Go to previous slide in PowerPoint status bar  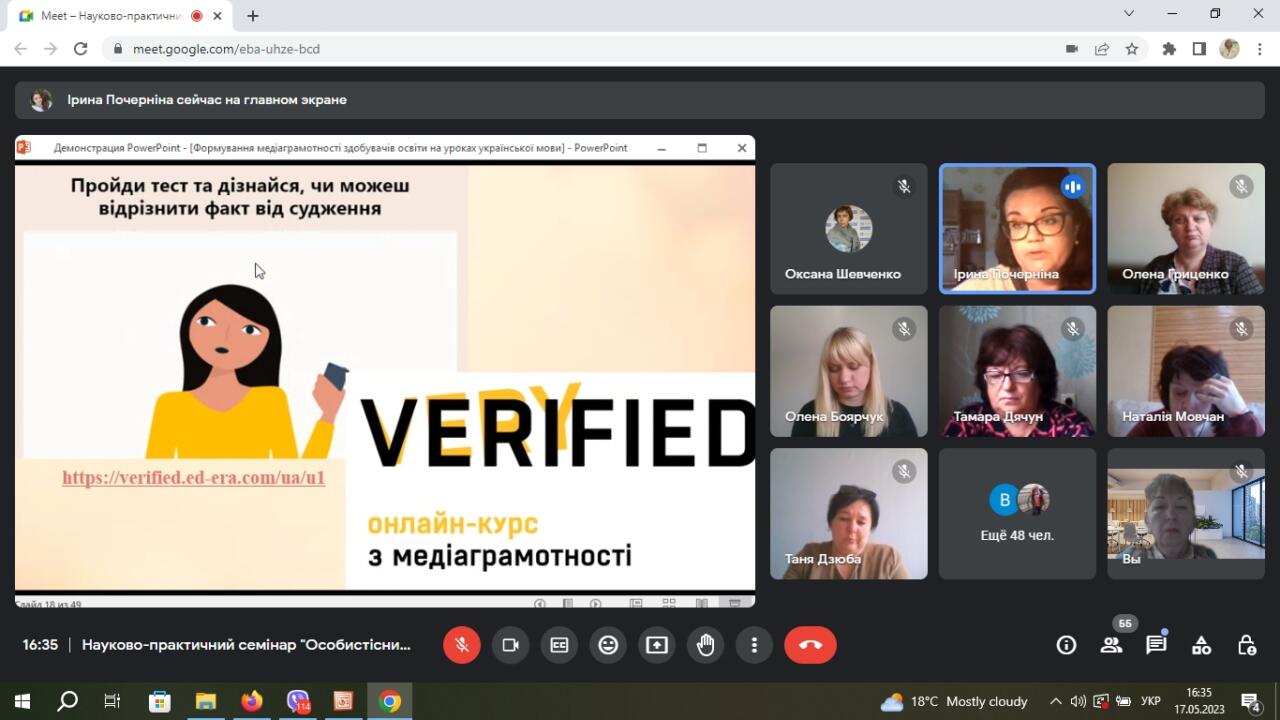(540, 603)
